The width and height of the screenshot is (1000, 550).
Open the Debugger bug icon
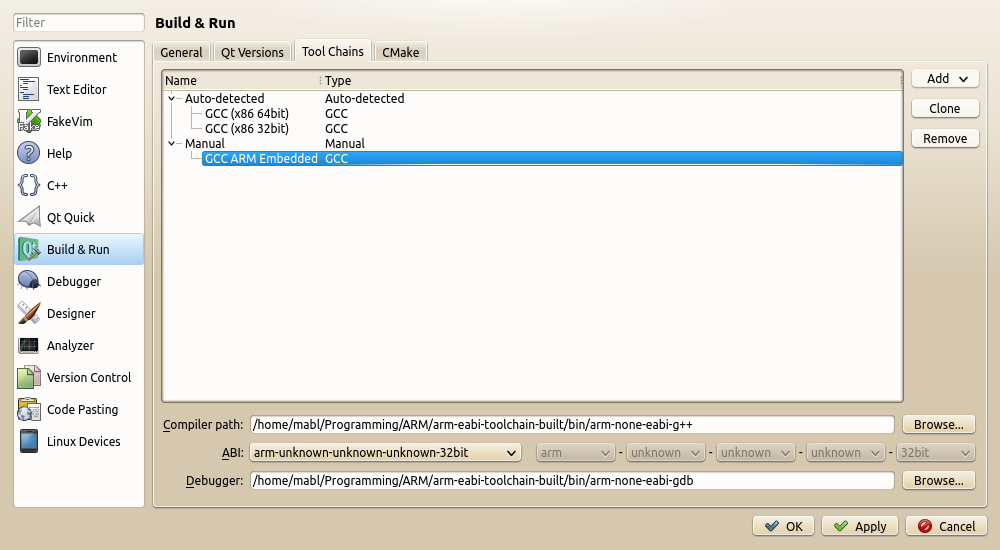(x=29, y=281)
